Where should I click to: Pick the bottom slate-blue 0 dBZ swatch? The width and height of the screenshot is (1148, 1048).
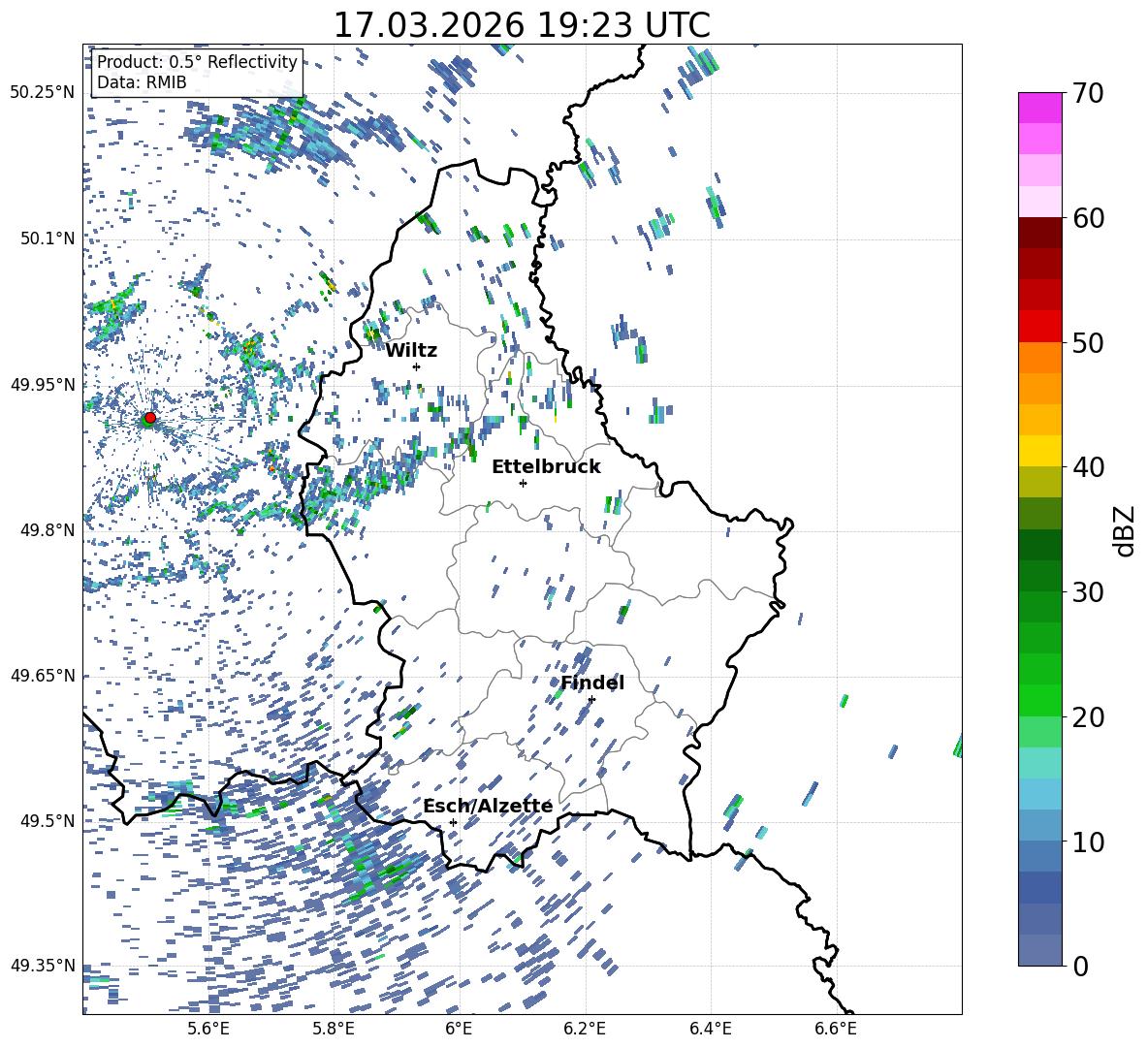click(1040, 950)
